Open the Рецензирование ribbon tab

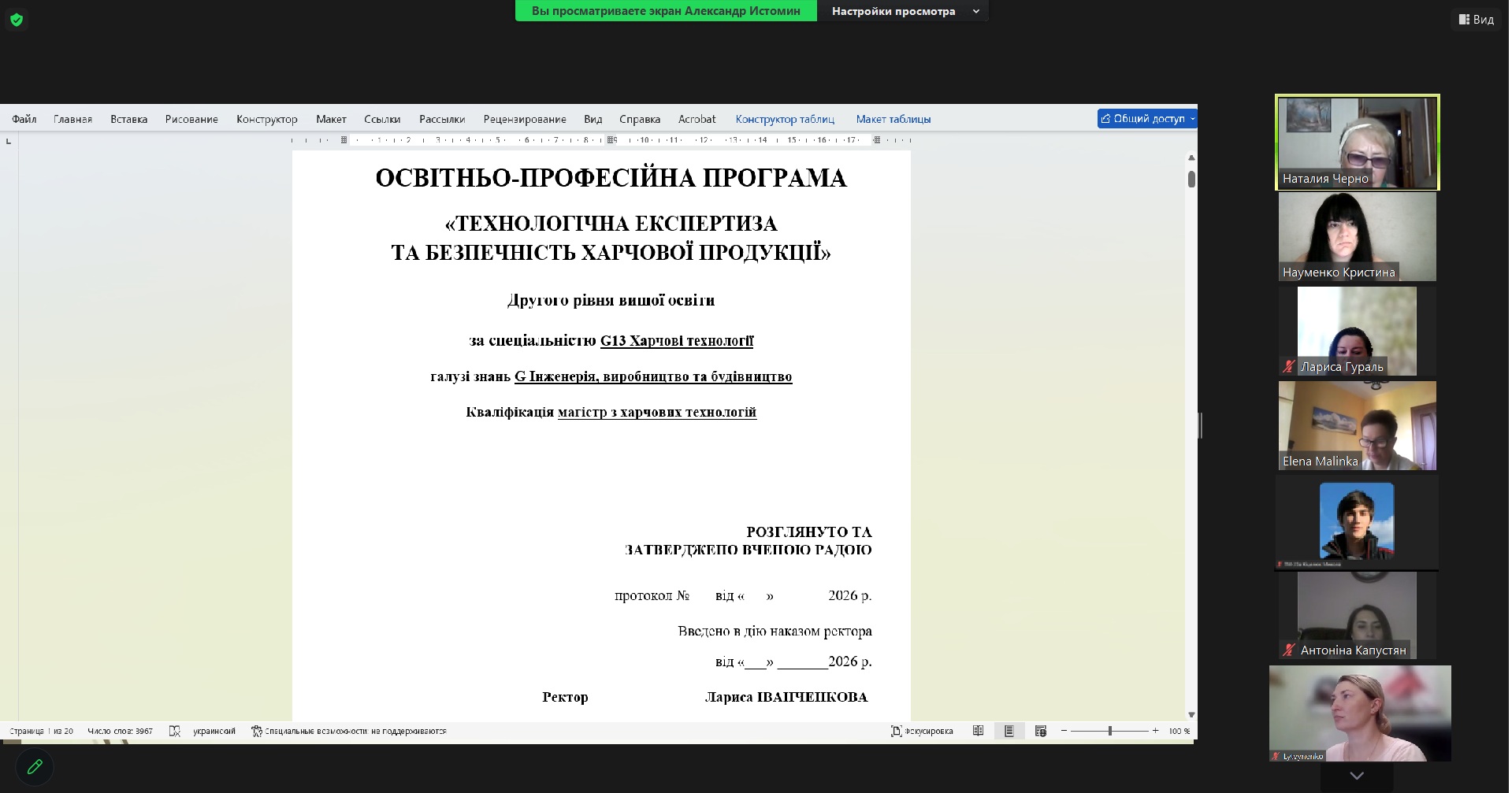coord(524,119)
